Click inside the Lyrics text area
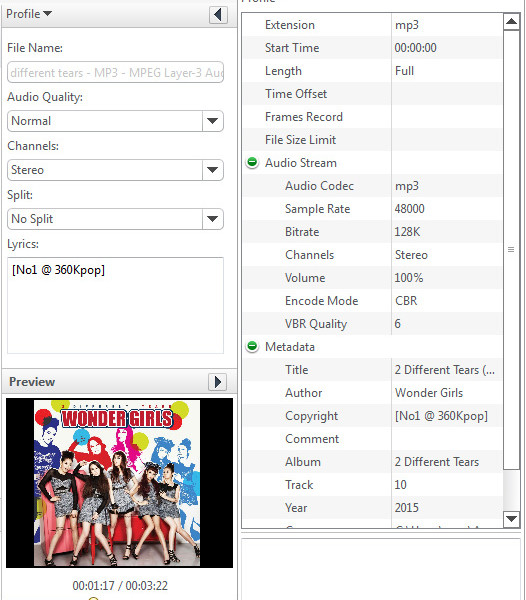 [115, 305]
